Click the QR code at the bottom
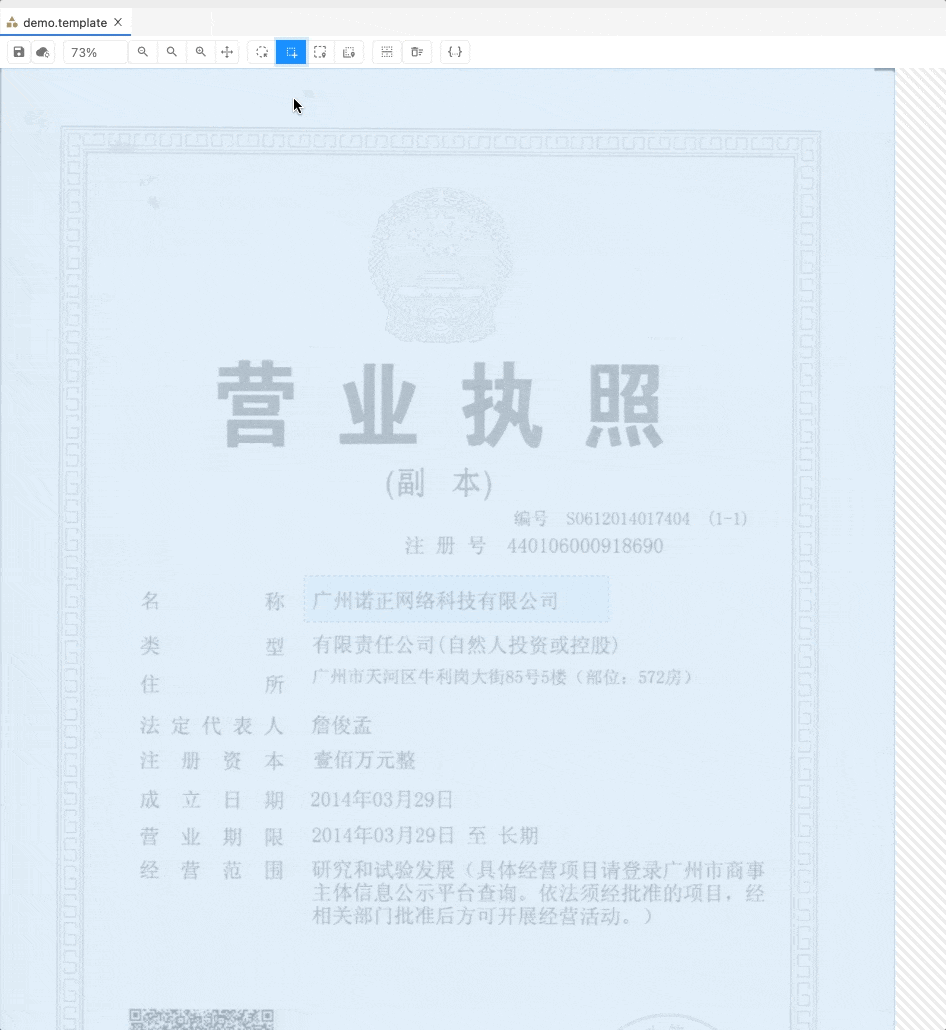The image size is (946, 1030). (201, 1019)
